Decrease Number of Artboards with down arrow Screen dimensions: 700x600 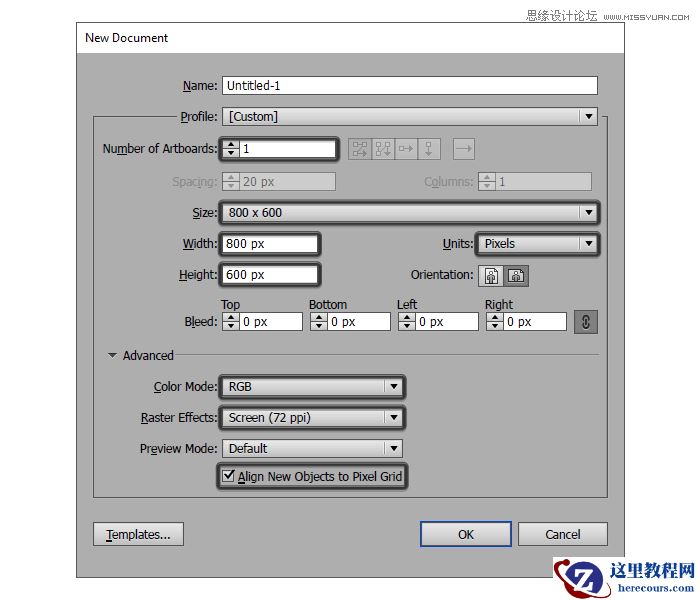pyautogui.click(x=231, y=153)
